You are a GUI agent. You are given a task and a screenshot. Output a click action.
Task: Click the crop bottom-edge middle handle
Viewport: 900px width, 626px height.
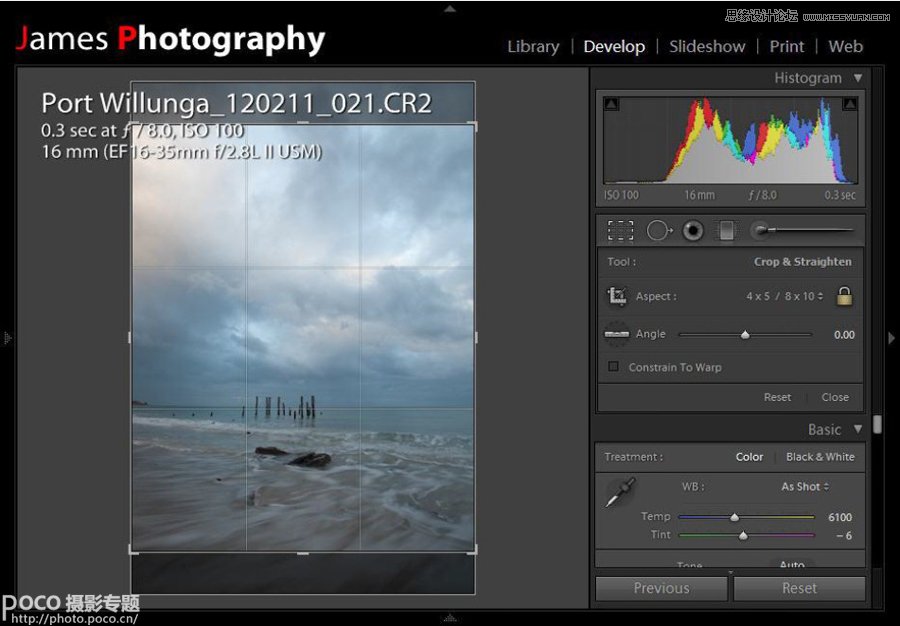(x=303, y=553)
